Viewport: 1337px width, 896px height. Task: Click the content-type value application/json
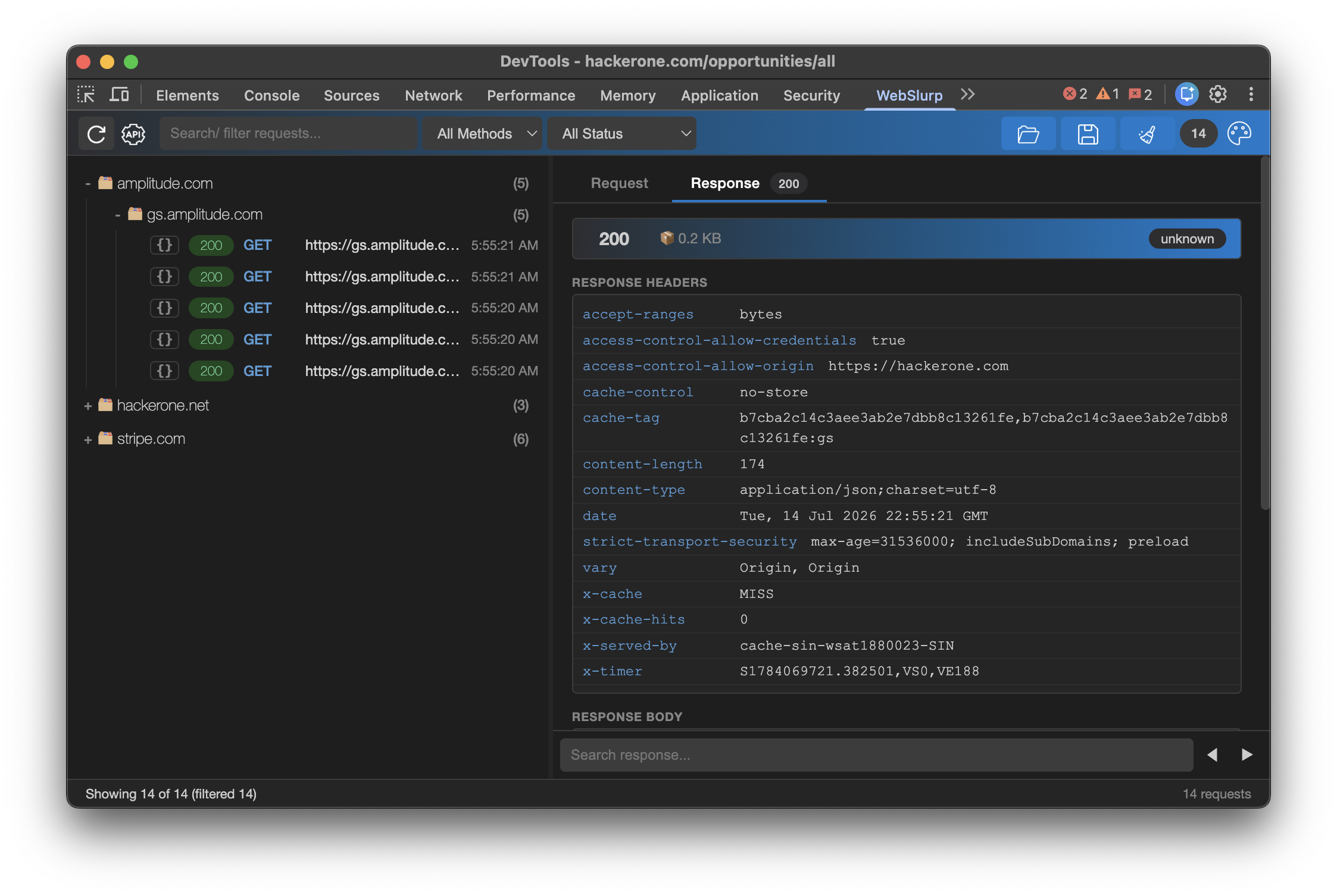pos(868,490)
